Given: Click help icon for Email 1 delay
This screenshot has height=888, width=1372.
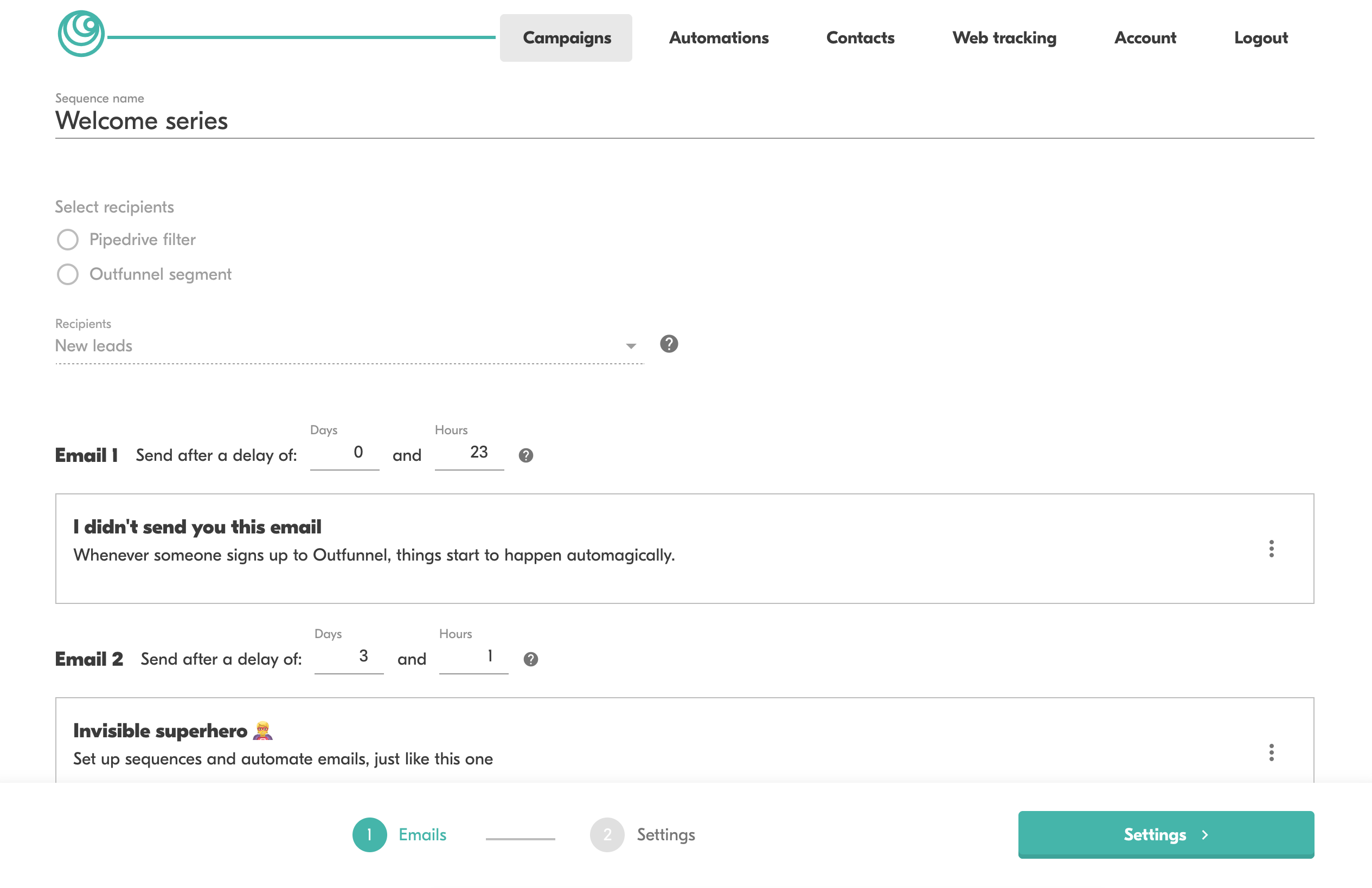Looking at the screenshot, I should pos(525,456).
